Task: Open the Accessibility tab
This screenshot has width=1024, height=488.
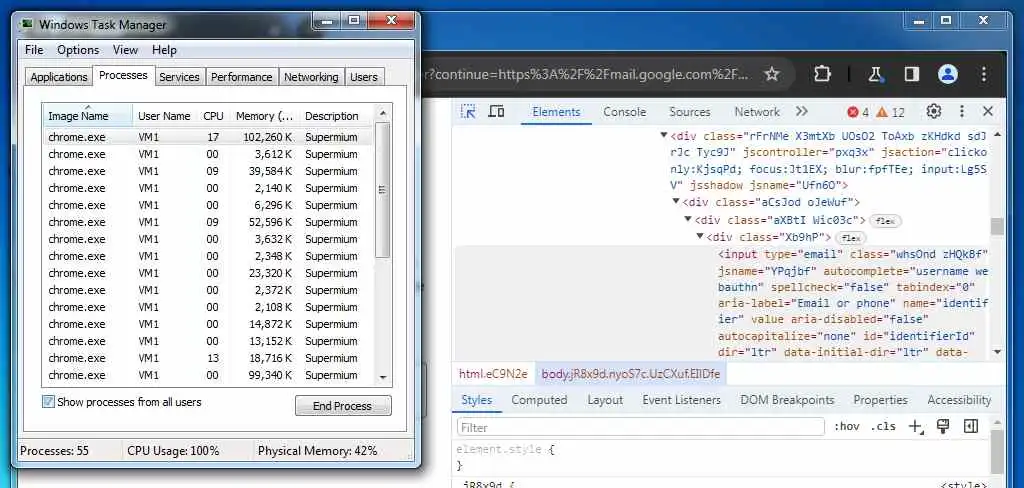Action: [959, 400]
